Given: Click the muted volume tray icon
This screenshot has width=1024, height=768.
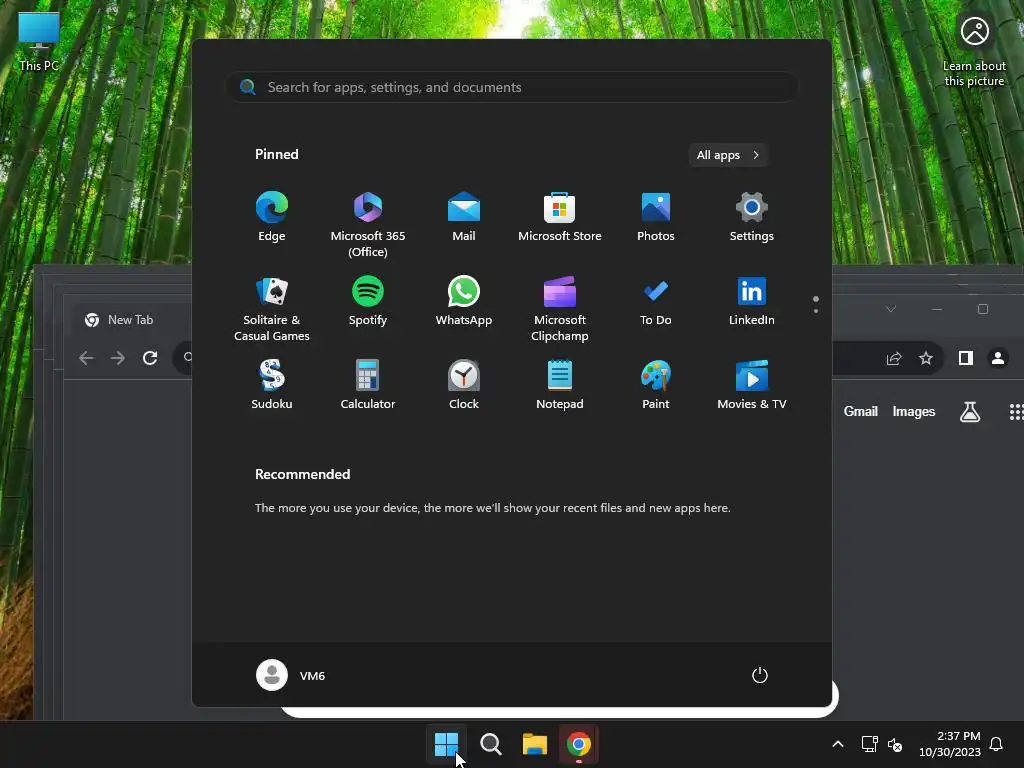Looking at the screenshot, I should click(x=895, y=744).
